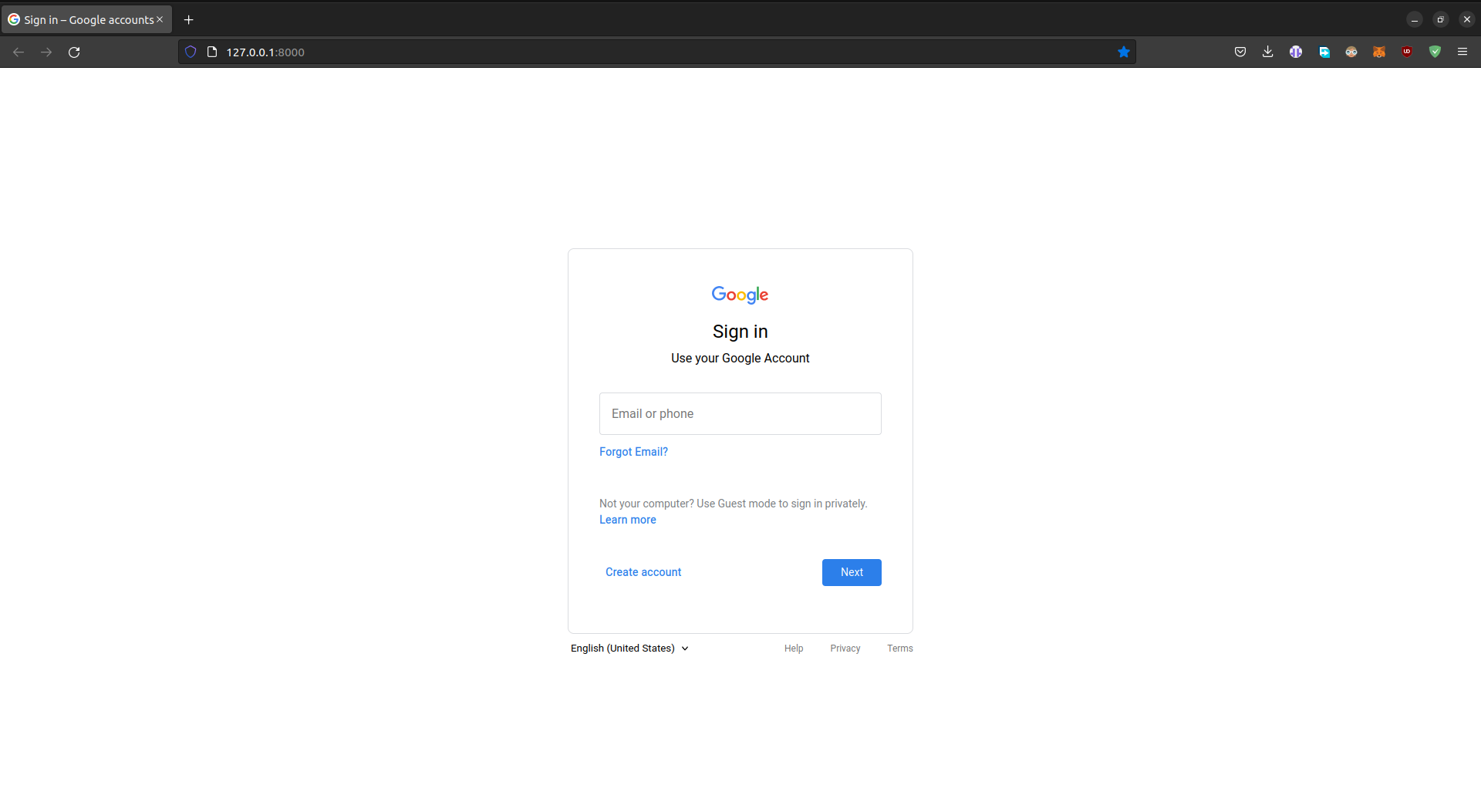Viewport: 1481px width, 812px height.
Task: Open the Firefox application menu
Action: click(x=1462, y=52)
